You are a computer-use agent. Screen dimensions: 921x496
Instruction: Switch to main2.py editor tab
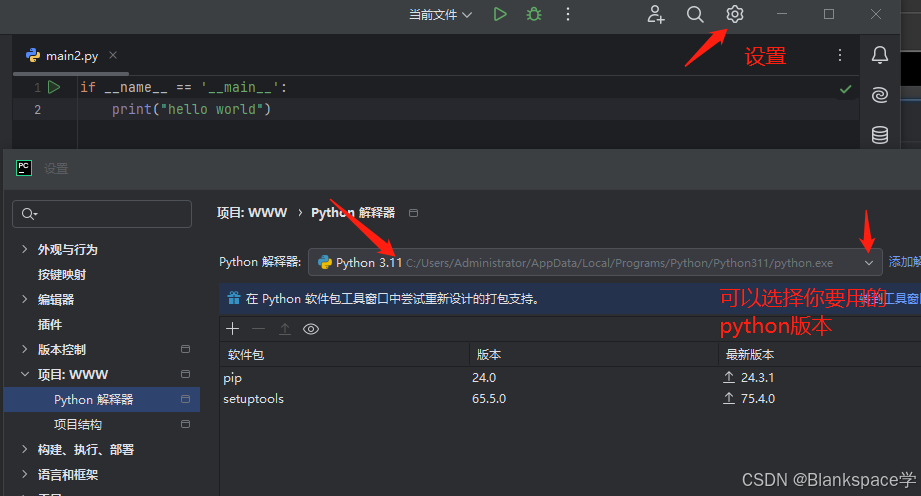click(71, 56)
